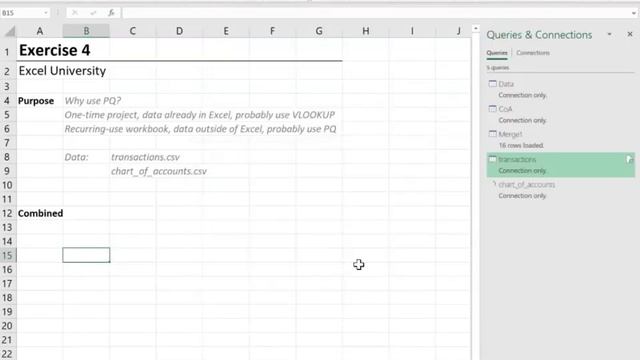The image size is (640, 360).
Task: Click the 'Recurring-use workbook' text in row 6
Action: pos(200,129)
